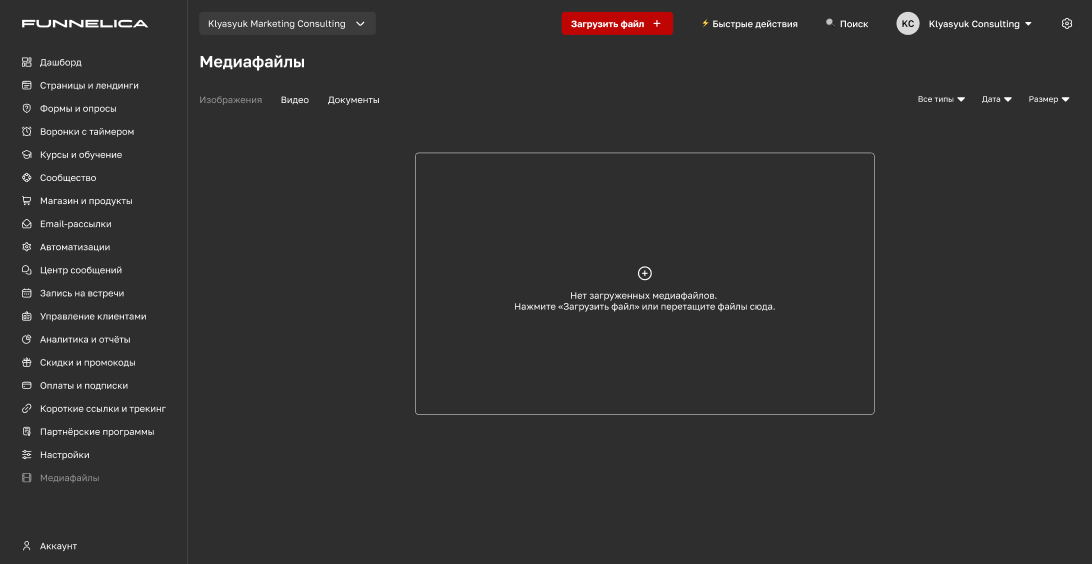Open the Дата sort dropdown

(997, 100)
